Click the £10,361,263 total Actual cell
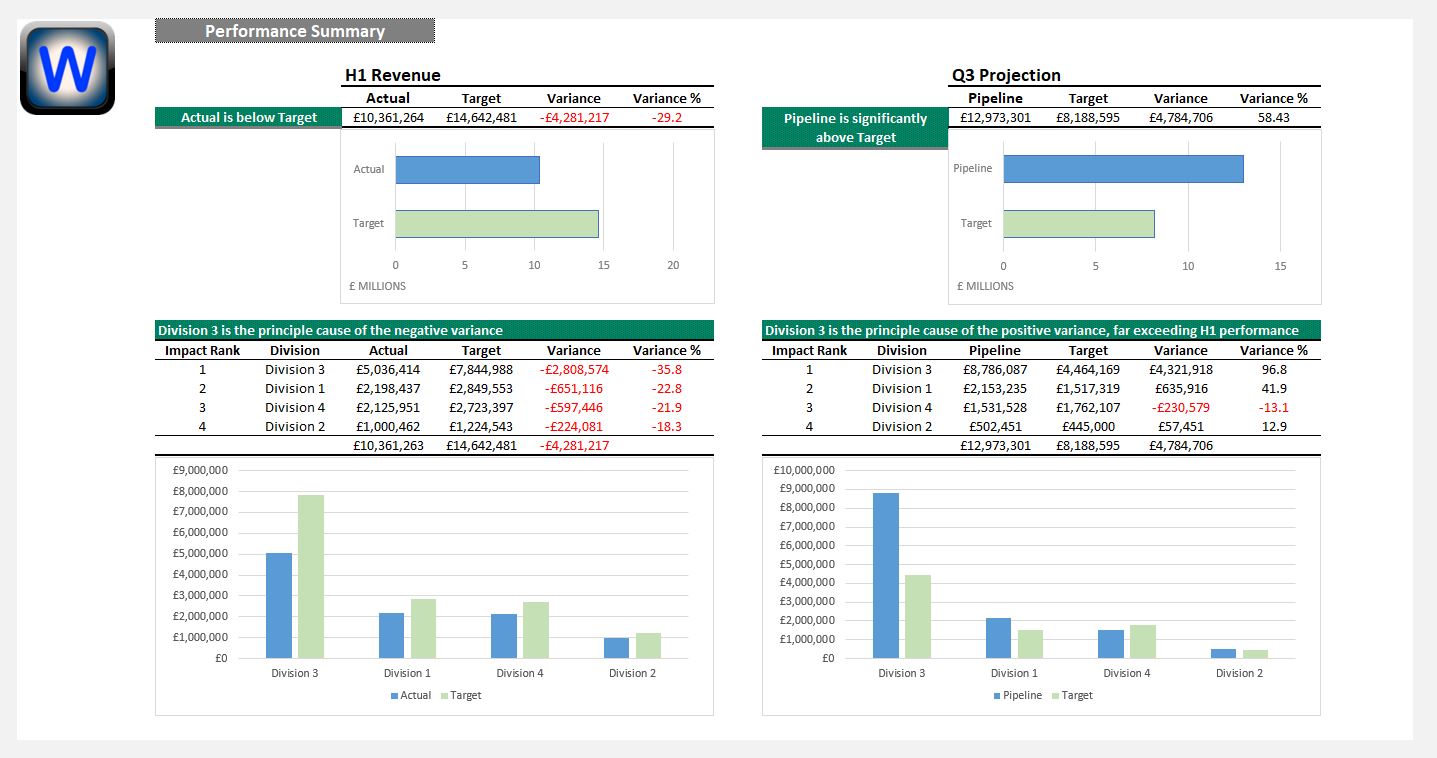 (388, 446)
